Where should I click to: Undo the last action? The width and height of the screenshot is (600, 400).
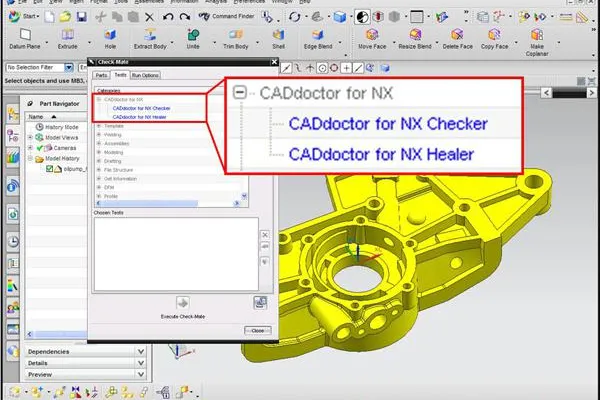(168, 17)
